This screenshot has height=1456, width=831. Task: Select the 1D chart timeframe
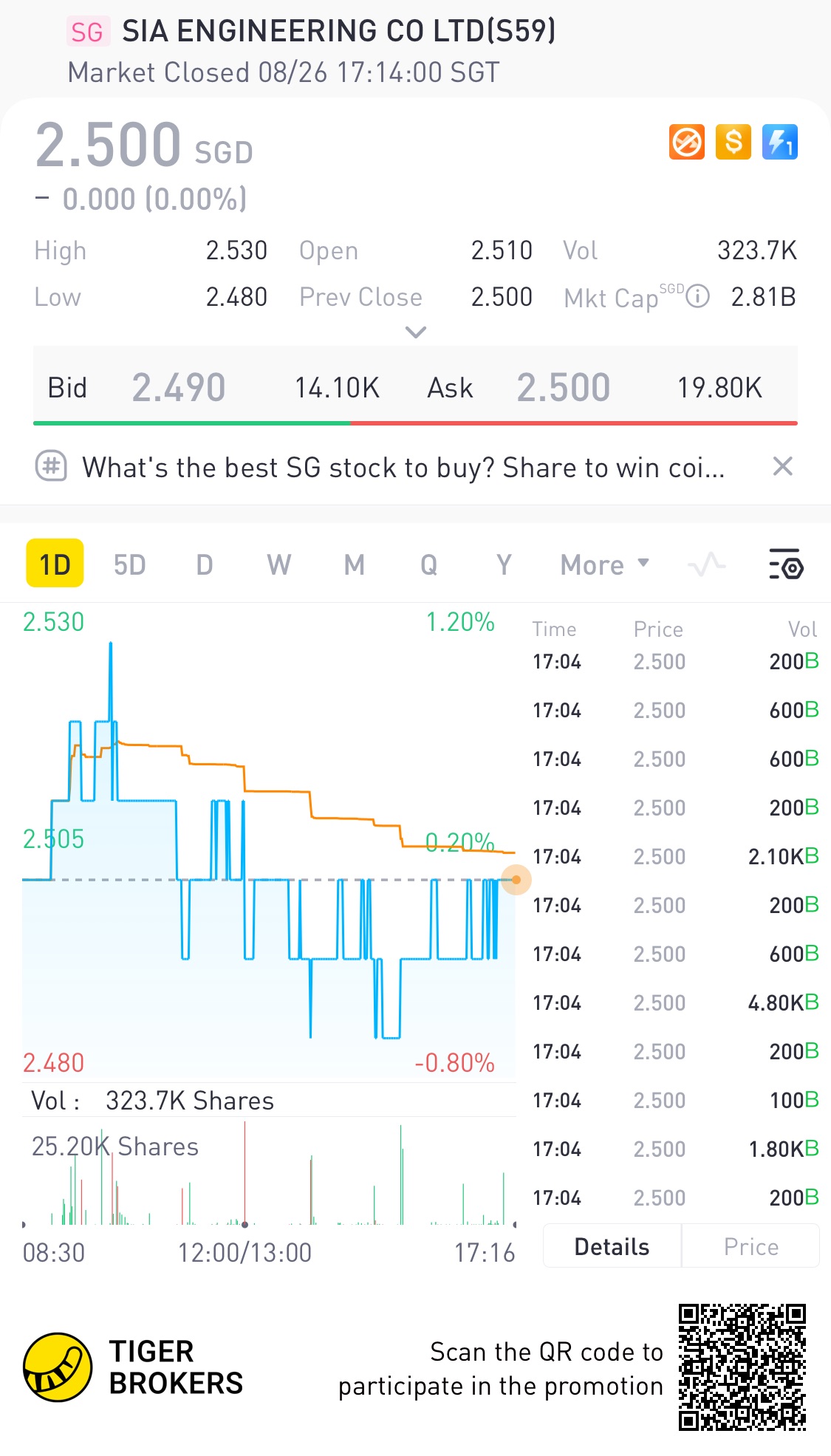tap(55, 565)
